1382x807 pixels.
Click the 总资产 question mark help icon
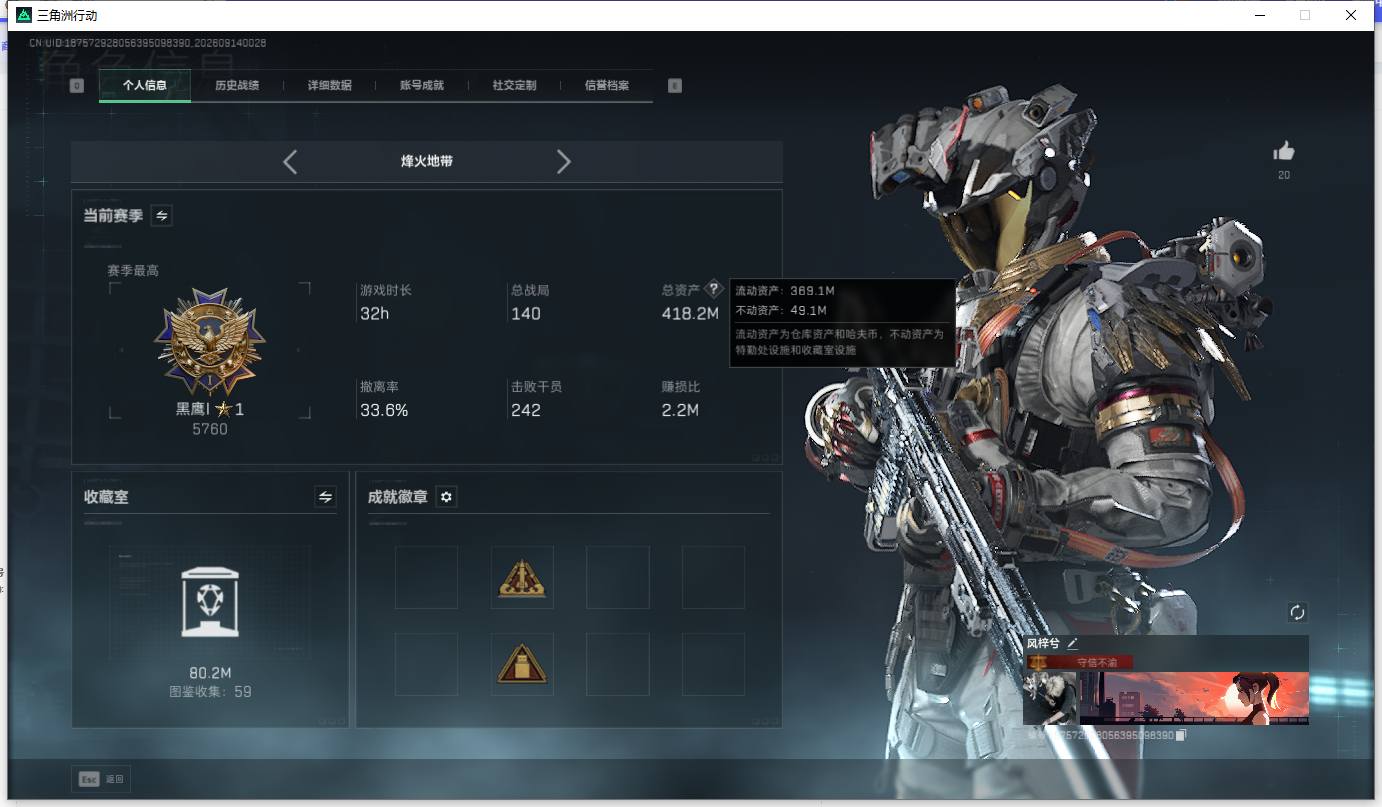pos(713,289)
